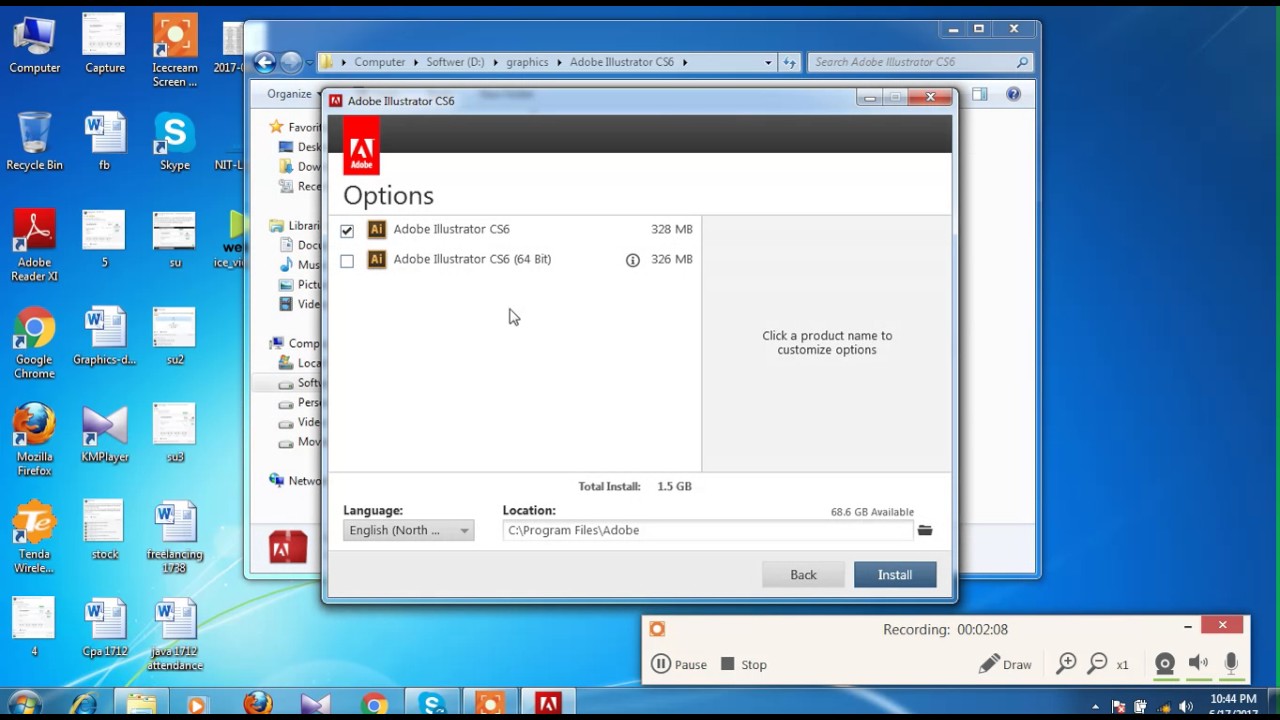Open Chrome from the taskbar
This screenshot has width=1280, height=720.
(374, 706)
